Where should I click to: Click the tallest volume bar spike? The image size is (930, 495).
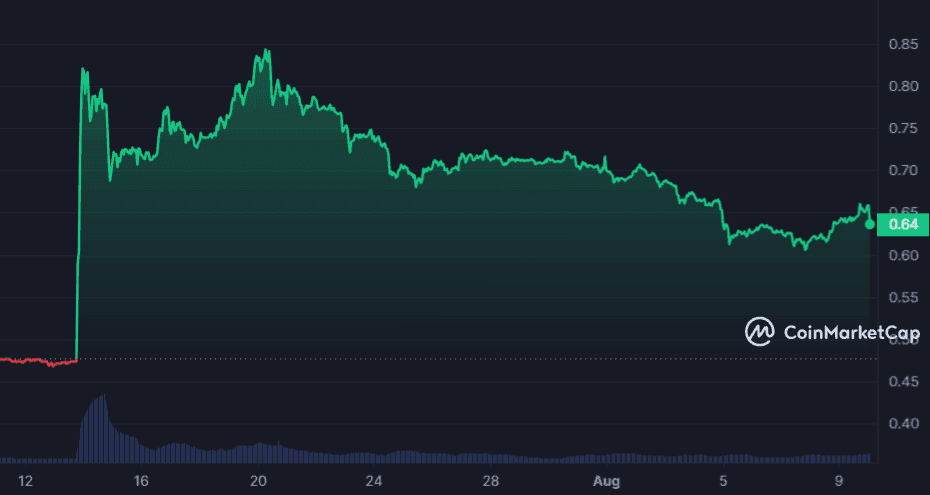[104, 428]
